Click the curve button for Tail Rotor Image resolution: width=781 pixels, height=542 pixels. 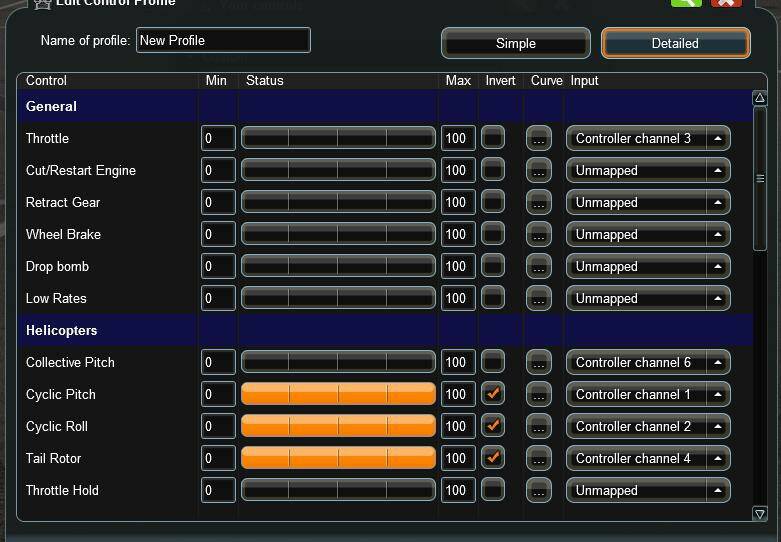coord(539,459)
